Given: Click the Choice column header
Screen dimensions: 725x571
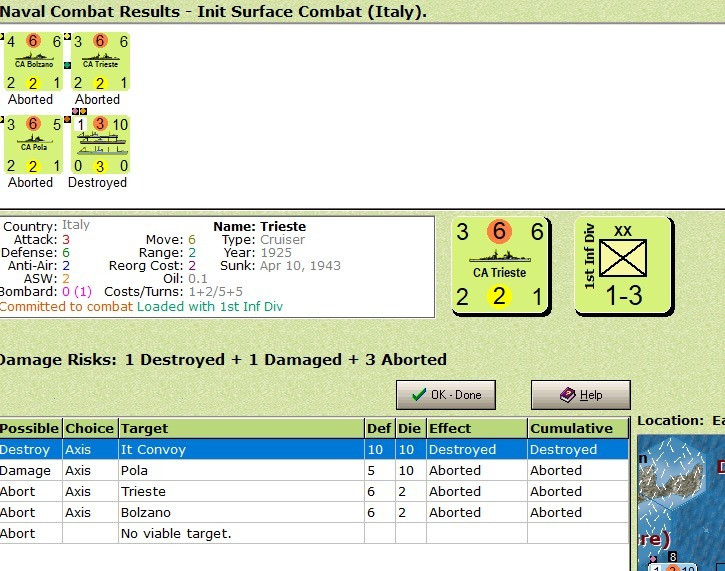Looking at the screenshot, I should (x=90, y=428).
